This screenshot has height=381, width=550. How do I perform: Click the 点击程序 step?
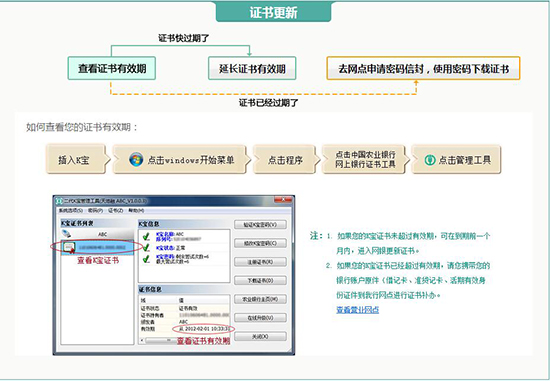286,160
